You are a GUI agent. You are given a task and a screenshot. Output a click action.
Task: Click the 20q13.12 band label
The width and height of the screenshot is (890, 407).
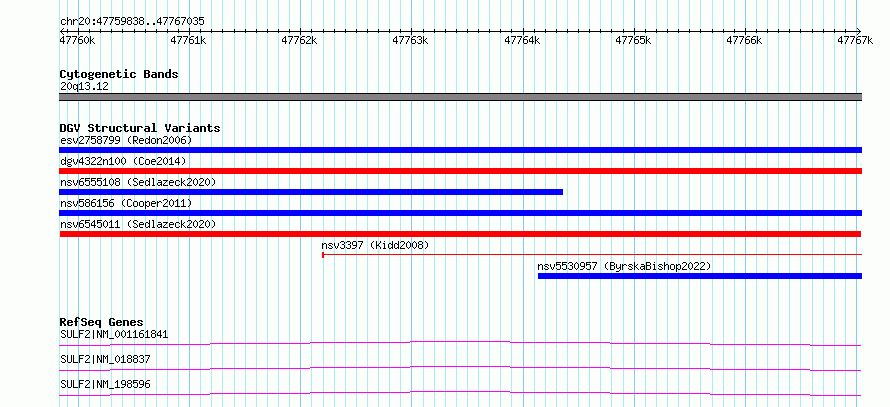pyautogui.click(x=84, y=87)
